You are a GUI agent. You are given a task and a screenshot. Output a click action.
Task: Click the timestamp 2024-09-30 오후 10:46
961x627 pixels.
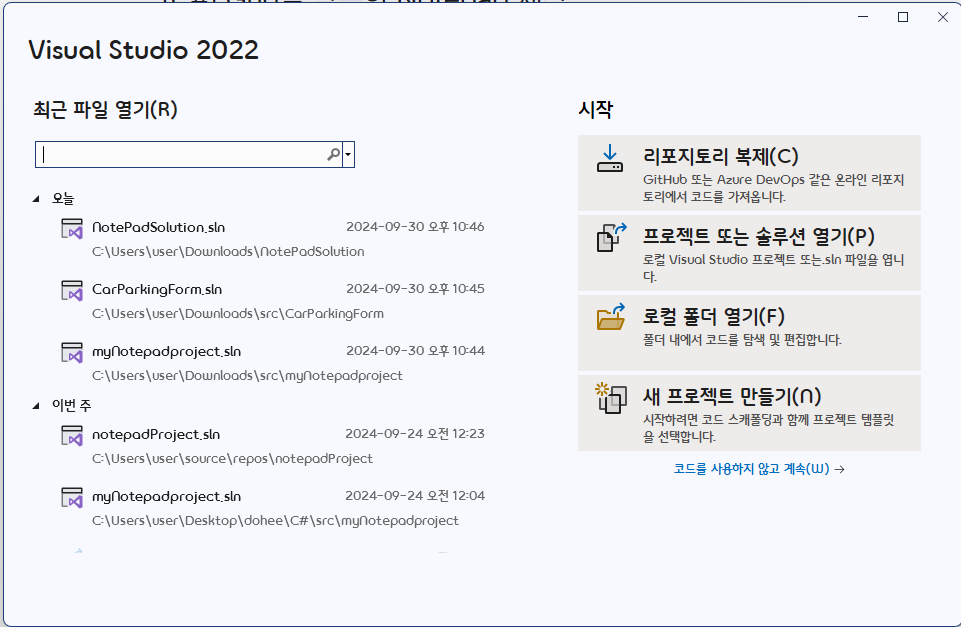click(416, 227)
